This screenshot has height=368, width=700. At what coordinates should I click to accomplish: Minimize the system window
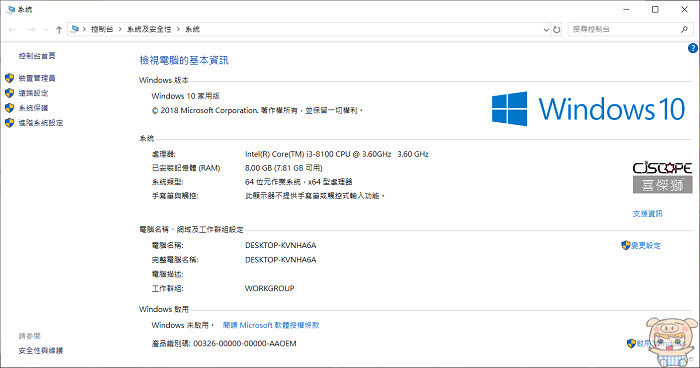click(626, 9)
